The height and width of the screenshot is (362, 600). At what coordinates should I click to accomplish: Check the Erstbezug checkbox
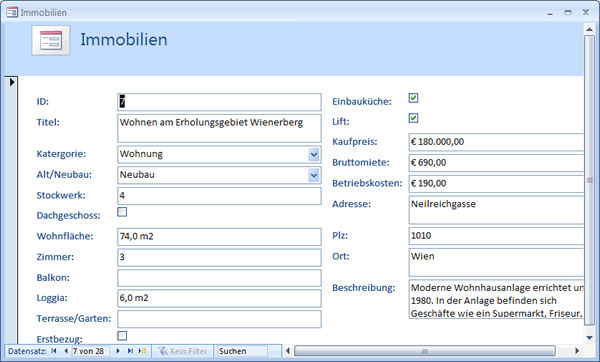tap(122, 336)
